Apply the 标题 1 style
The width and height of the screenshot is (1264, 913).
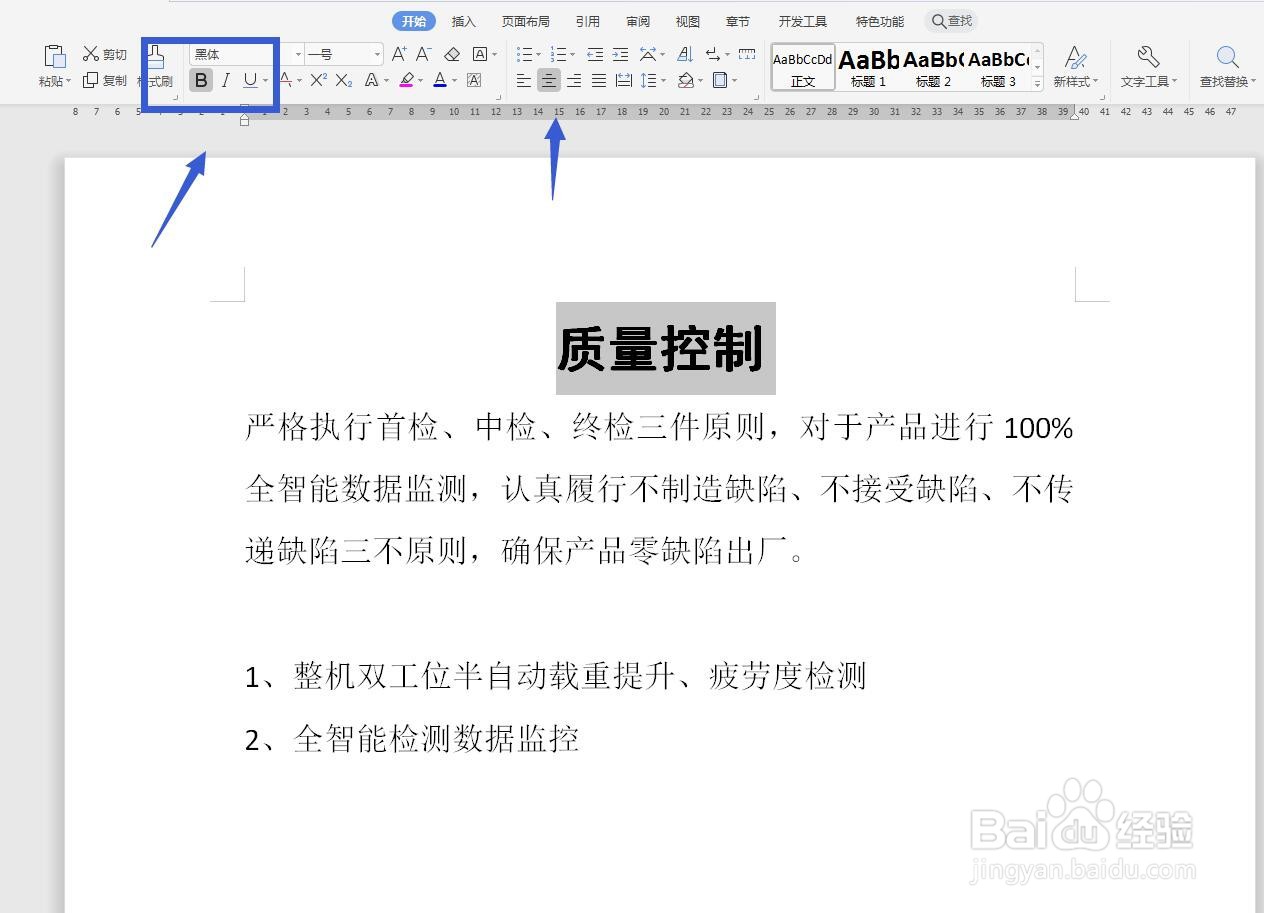point(869,67)
